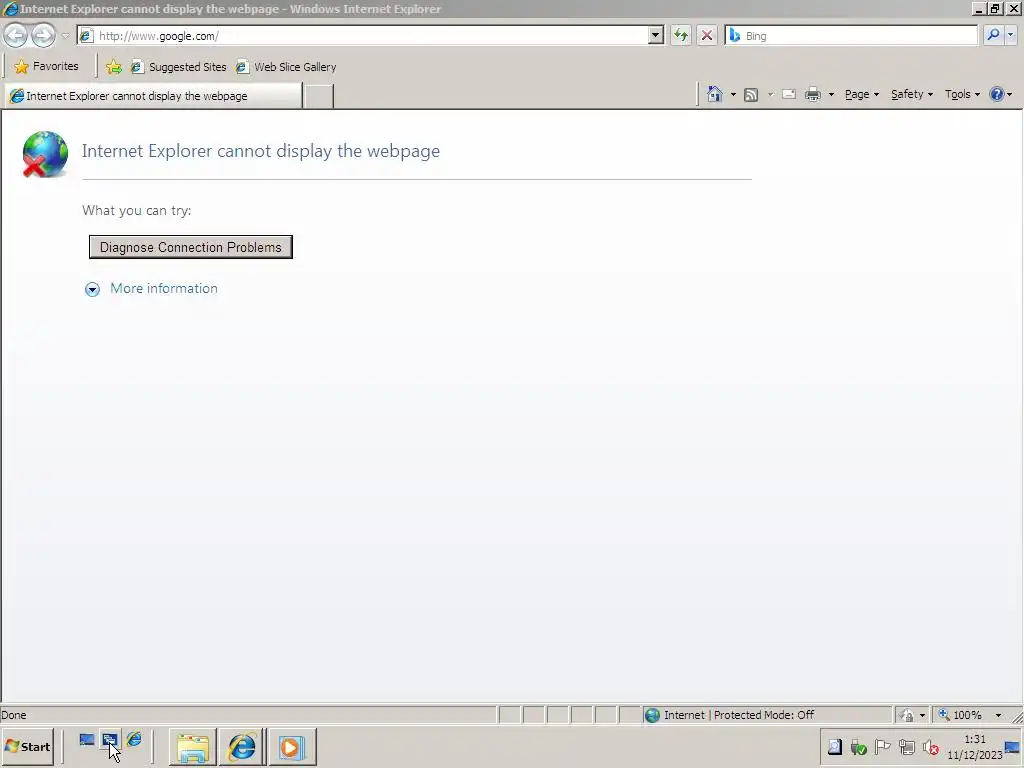1024x768 pixels.
Task: Click the Internet security zone status
Action: point(767,715)
